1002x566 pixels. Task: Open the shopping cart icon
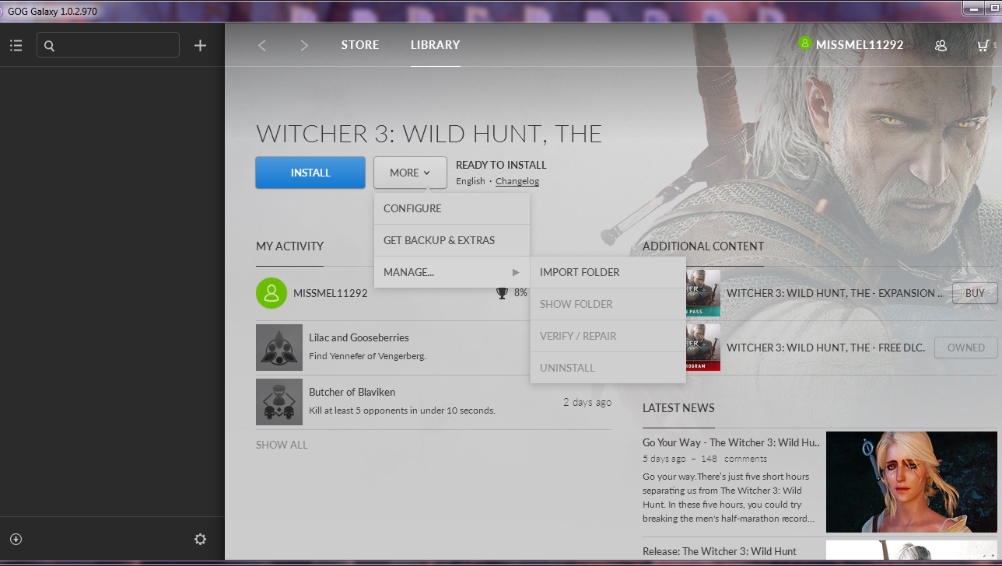click(x=983, y=45)
